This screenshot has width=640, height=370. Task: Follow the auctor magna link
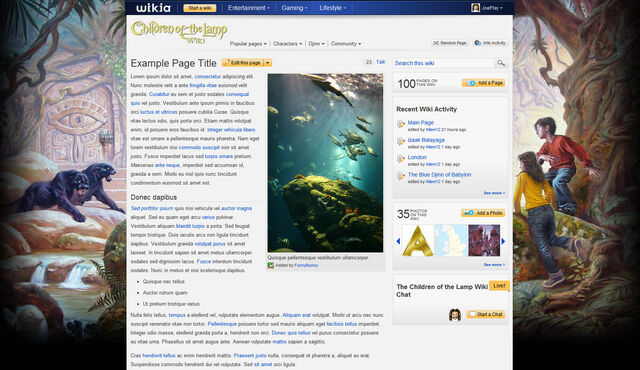236,208
